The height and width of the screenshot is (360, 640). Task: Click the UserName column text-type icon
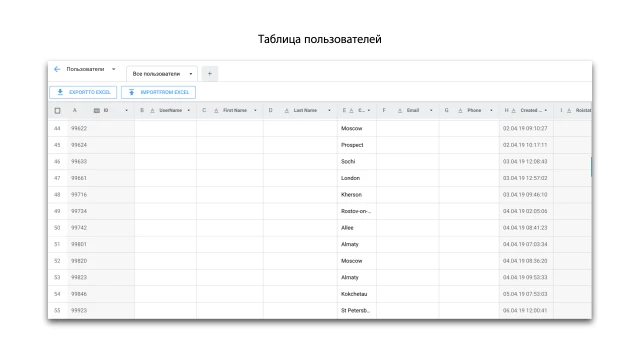coord(152,111)
